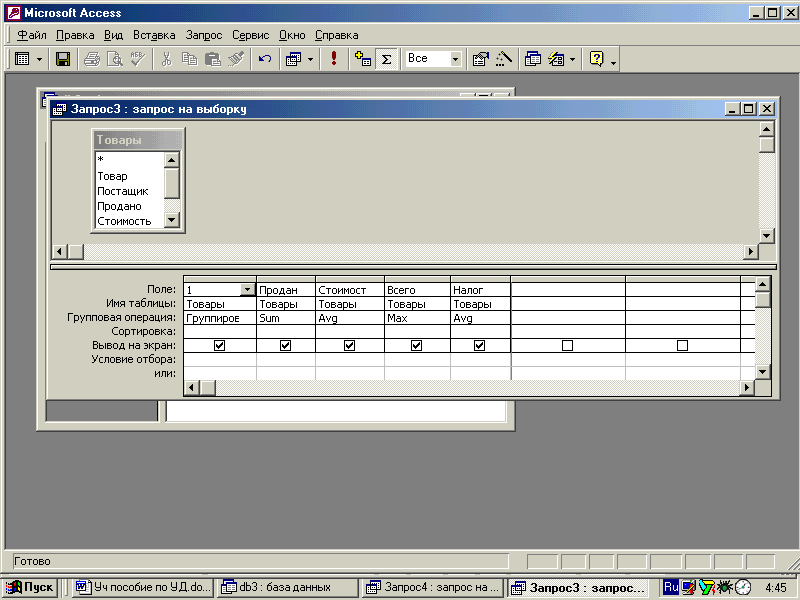This screenshot has height=600, width=800.
Task: Click the Office Assistant help icon
Action: coord(596,59)
